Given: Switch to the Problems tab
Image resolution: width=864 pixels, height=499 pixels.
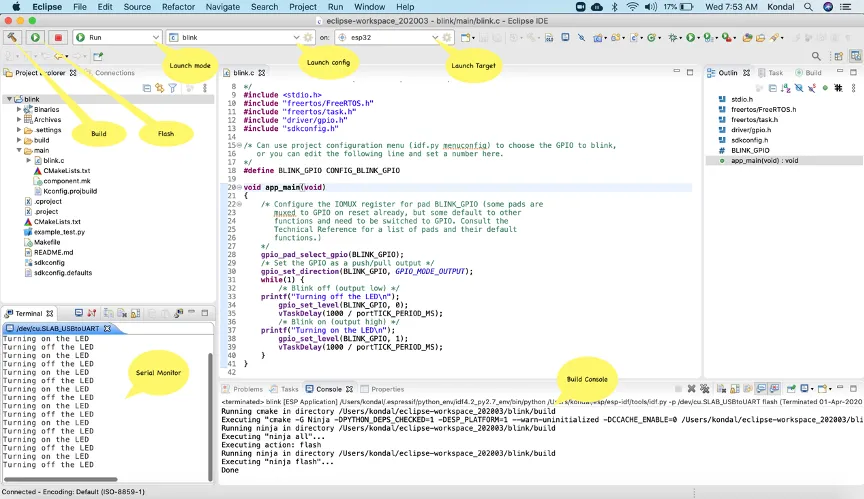Looking at the screenshot, I should 248,389.
